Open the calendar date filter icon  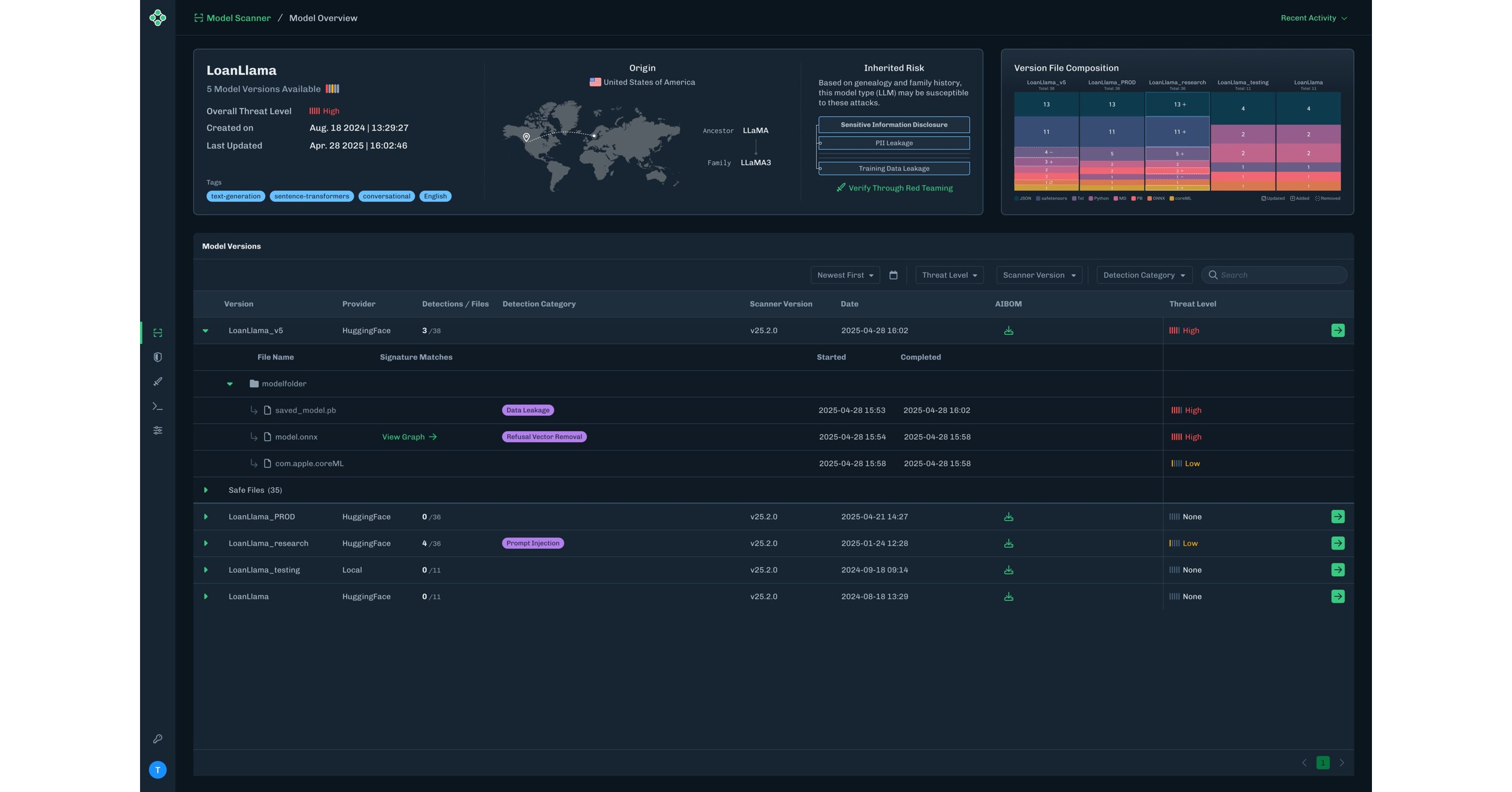pos(894,275)
